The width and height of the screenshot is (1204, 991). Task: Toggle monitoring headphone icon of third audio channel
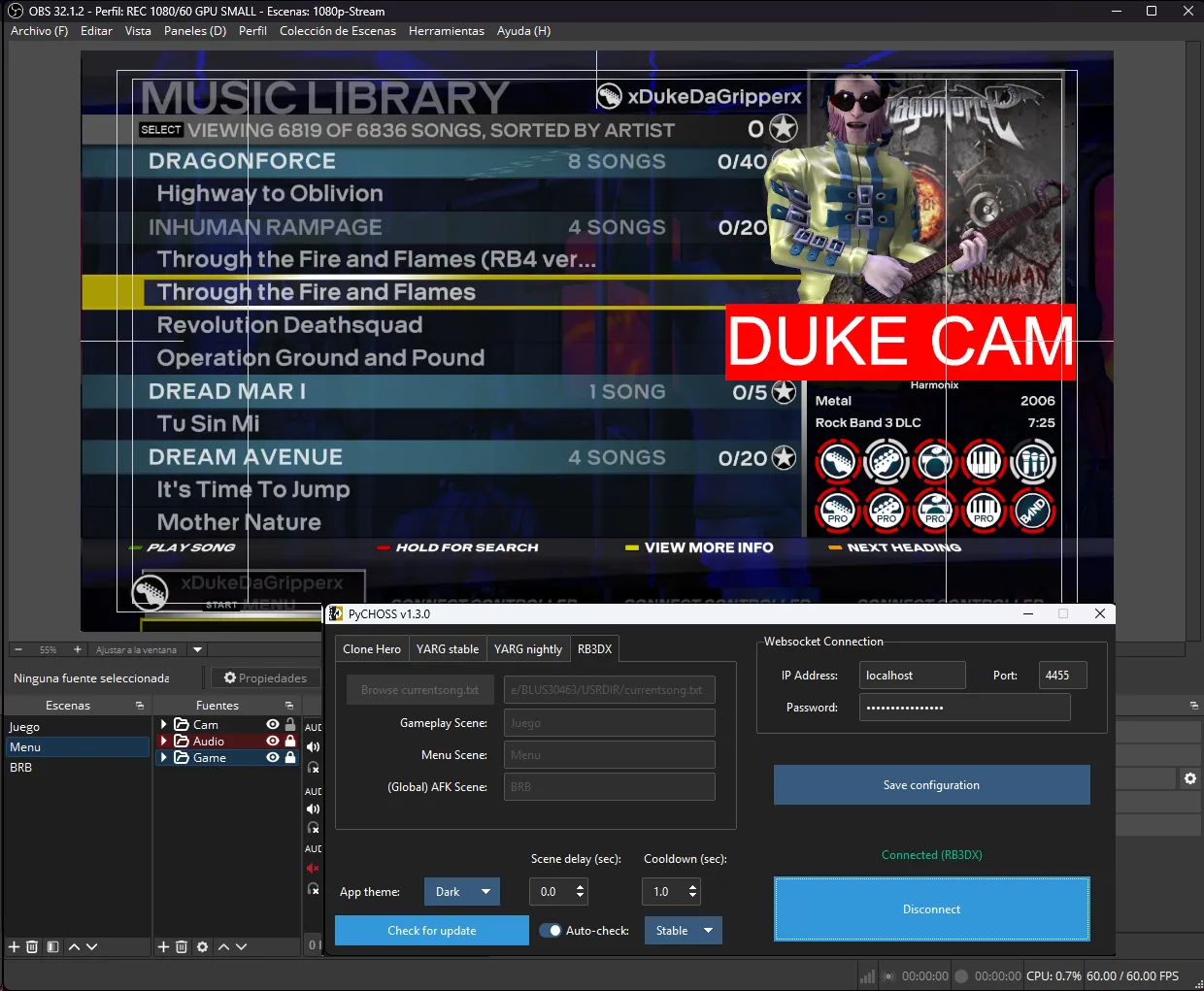313,889
